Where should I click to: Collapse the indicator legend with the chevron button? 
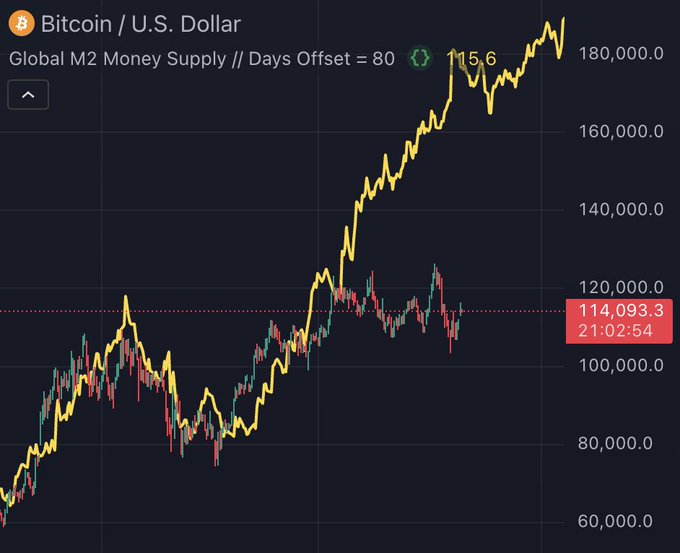pos(29,95)
